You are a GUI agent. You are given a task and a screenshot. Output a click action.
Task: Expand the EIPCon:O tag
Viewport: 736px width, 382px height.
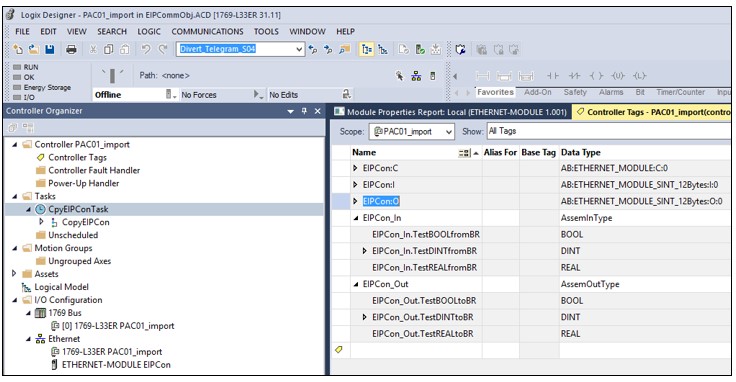click(355, 201)
